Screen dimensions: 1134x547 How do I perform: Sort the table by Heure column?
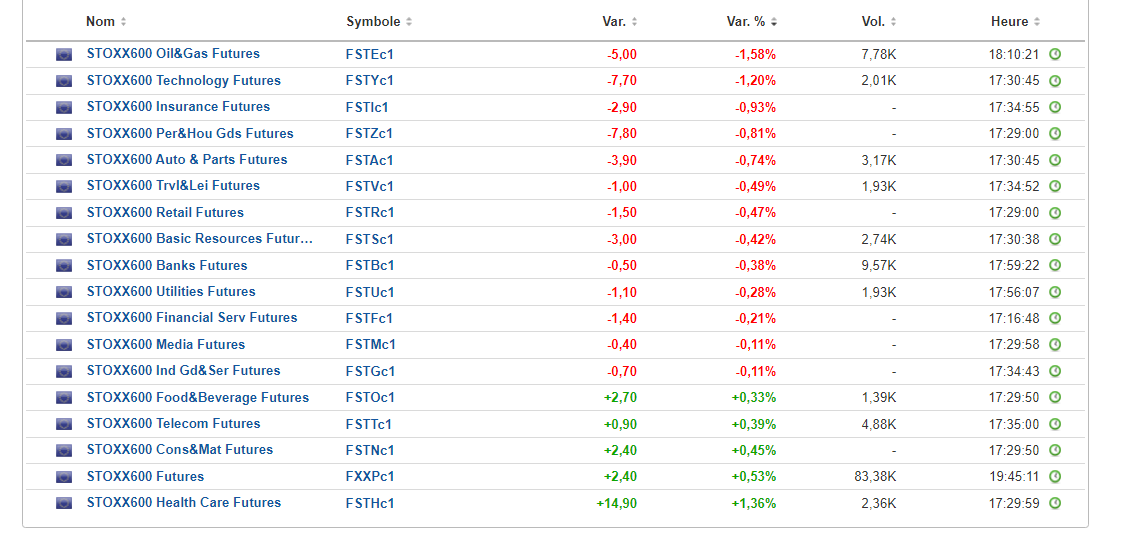1015,22
